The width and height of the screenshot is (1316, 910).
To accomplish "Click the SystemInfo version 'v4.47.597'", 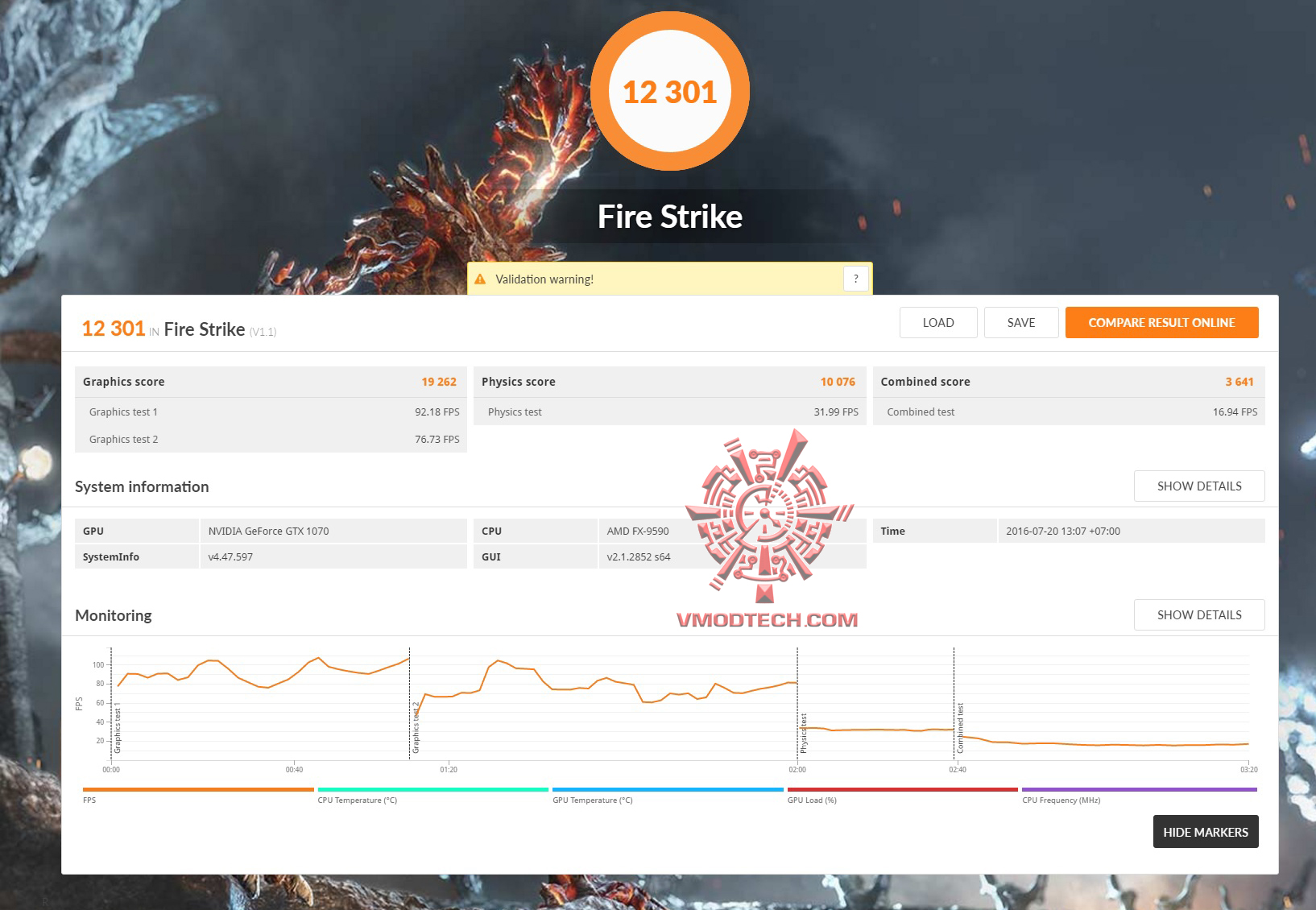I will [230, 556].
